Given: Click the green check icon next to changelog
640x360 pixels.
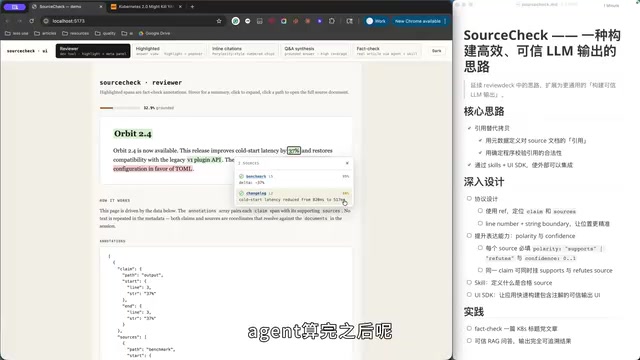Looking at the screenshot, I should tap(241, 193).
